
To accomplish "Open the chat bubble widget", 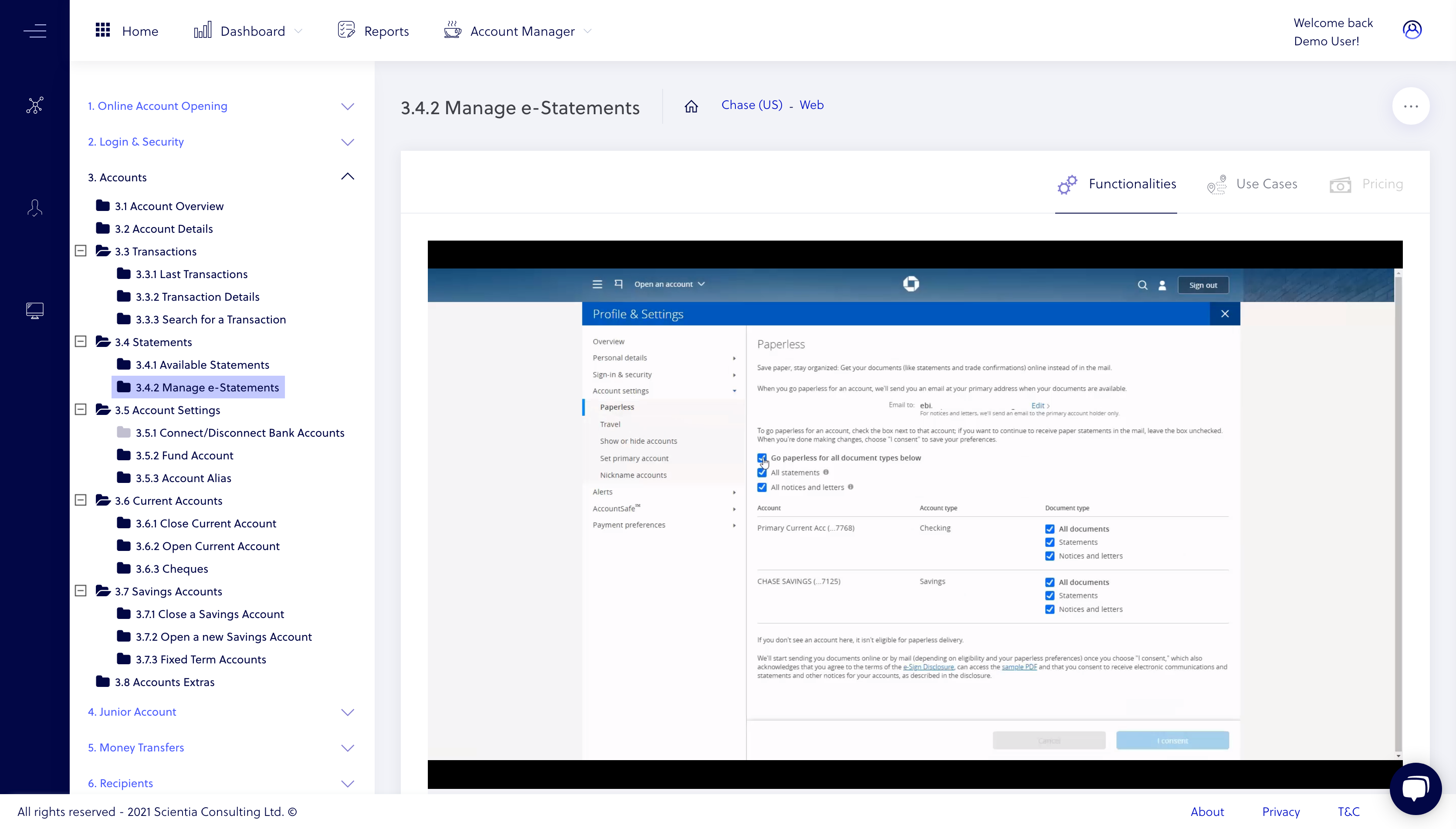I will click(x=1415, y=789).
